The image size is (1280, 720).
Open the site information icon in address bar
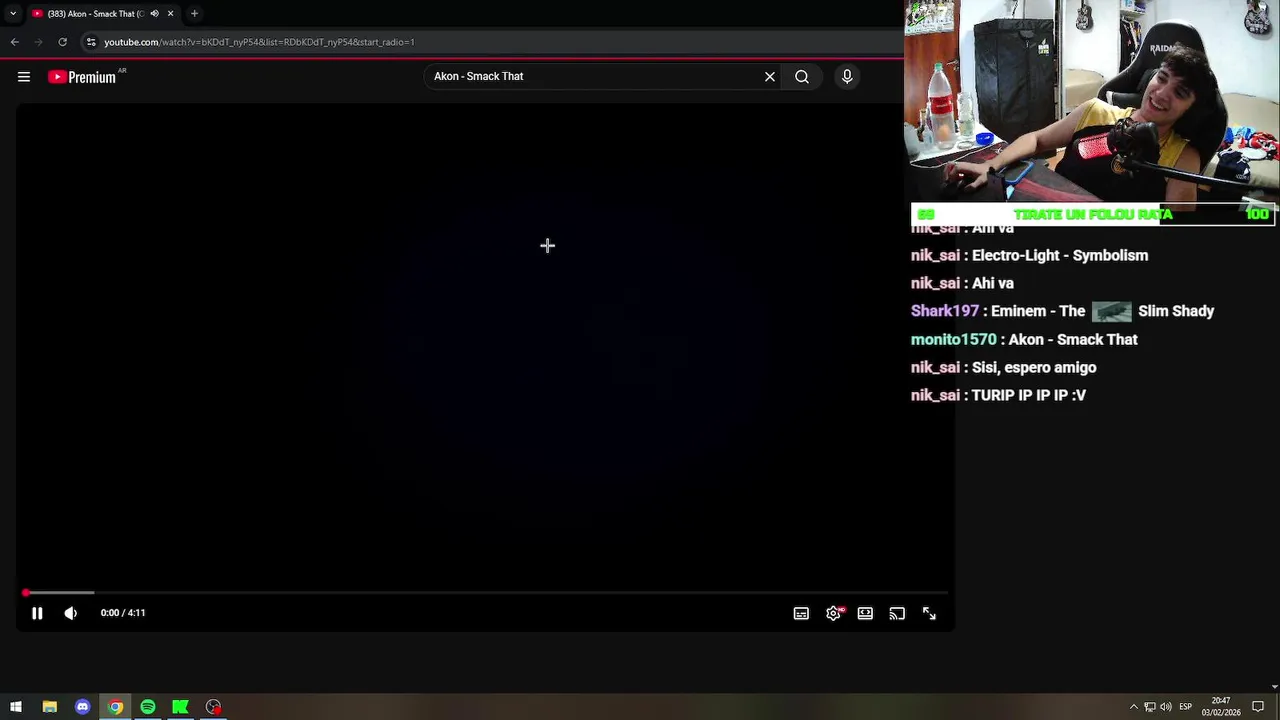[x=91, y=42]
